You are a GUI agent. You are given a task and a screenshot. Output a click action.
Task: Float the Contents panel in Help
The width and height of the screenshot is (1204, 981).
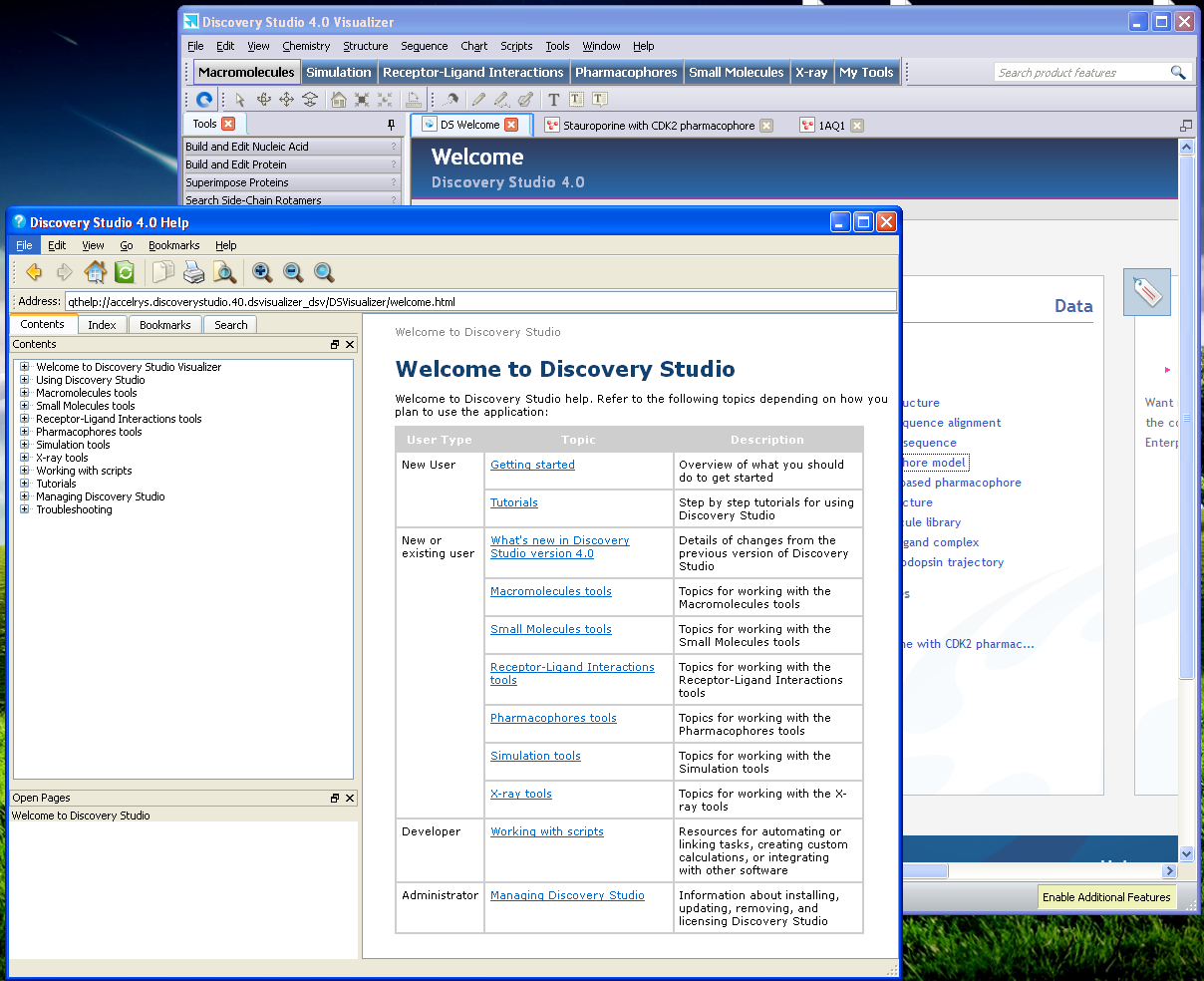click(336, 344)
